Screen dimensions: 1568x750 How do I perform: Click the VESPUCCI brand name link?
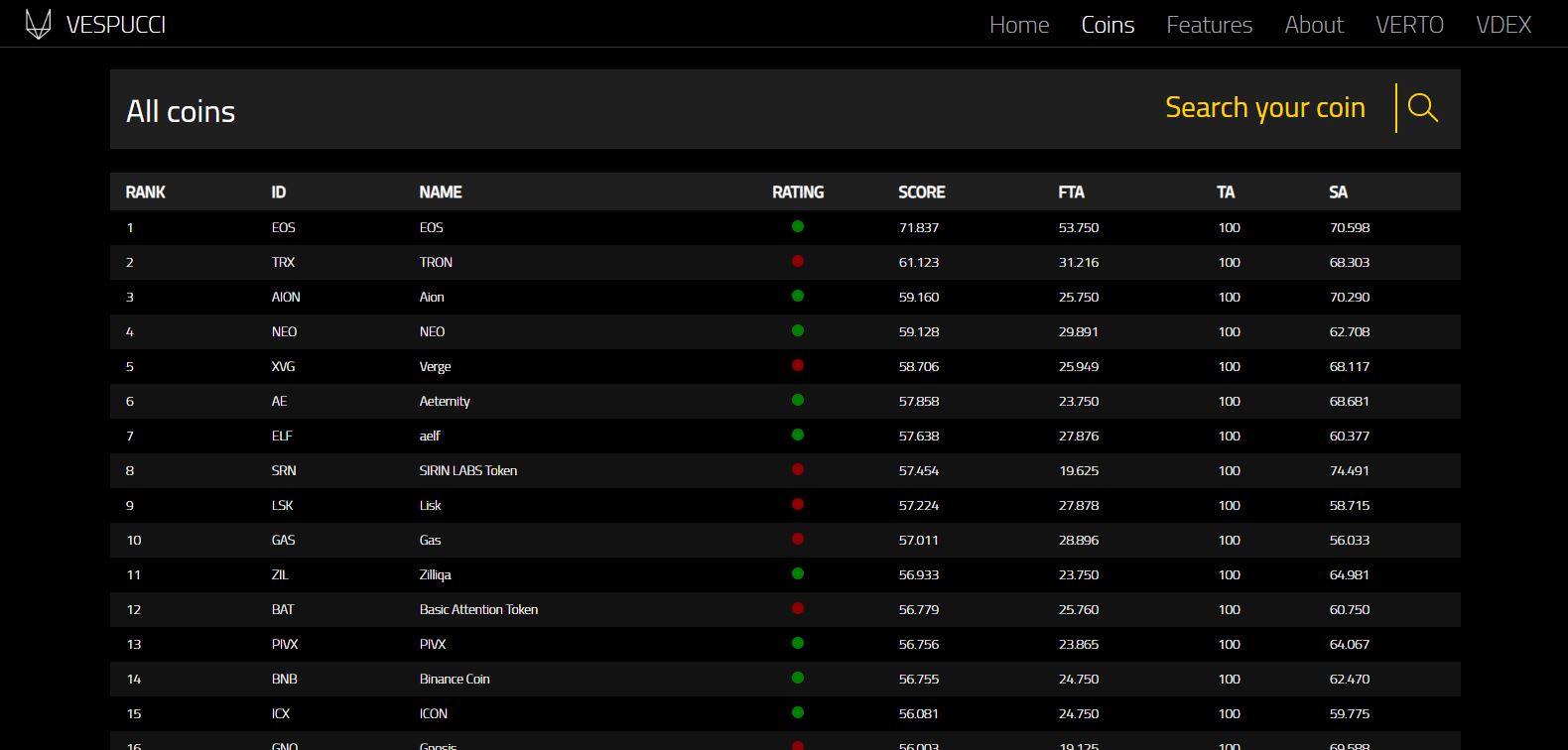[116, 25]
